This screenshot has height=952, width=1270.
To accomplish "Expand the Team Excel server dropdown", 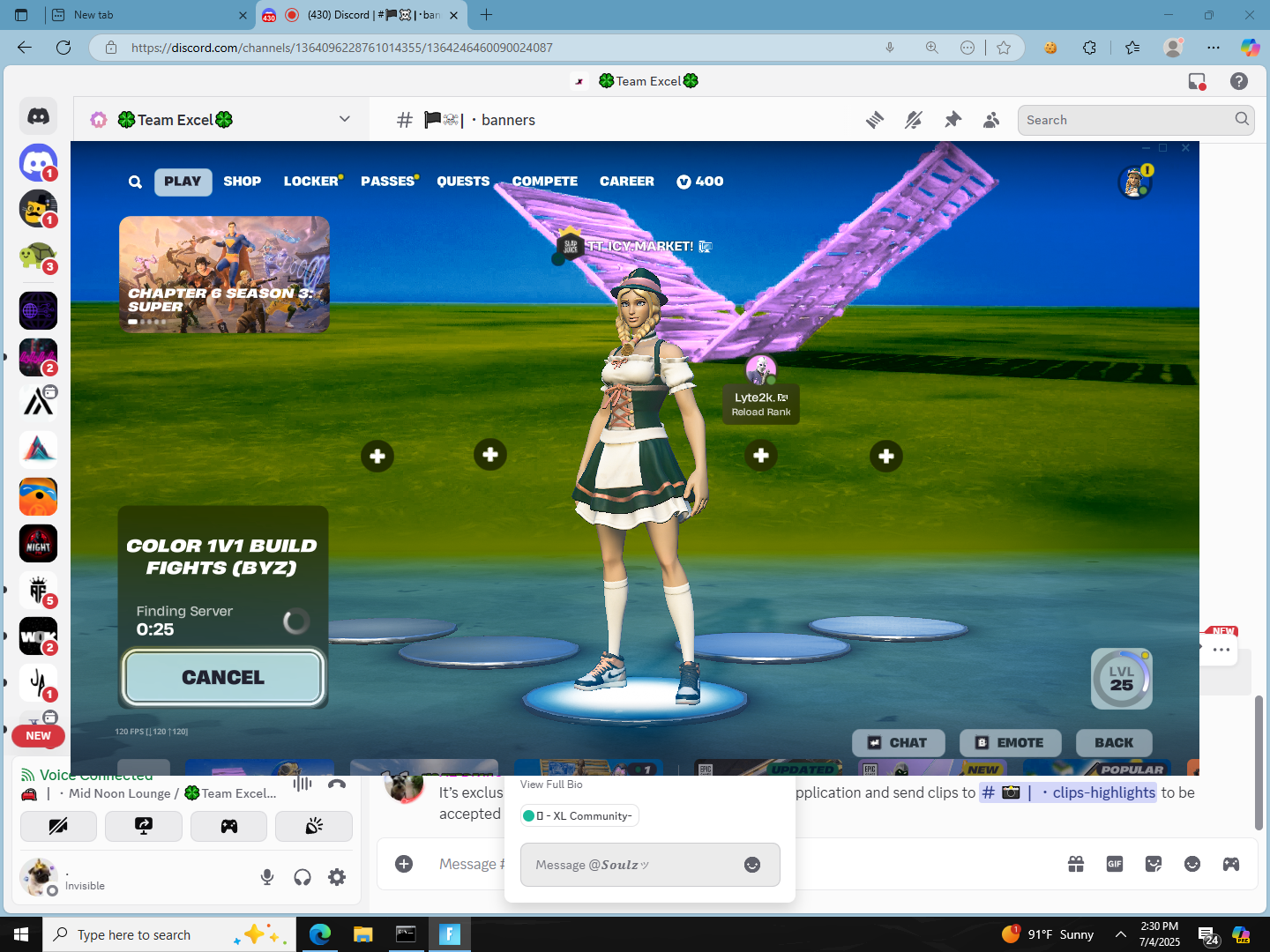I will click(x=345, y=119).
